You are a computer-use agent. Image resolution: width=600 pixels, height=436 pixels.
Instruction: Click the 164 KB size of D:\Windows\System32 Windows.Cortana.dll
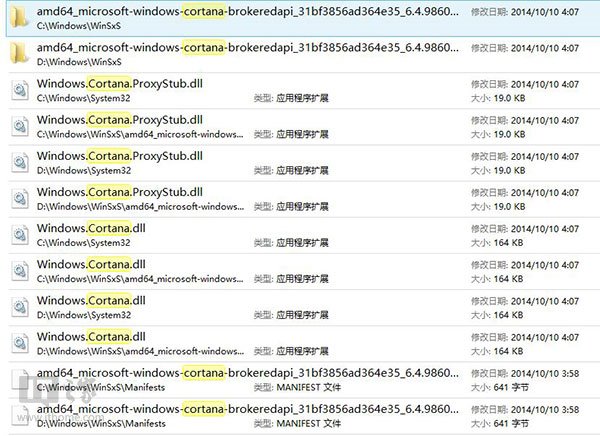[508, 315]
